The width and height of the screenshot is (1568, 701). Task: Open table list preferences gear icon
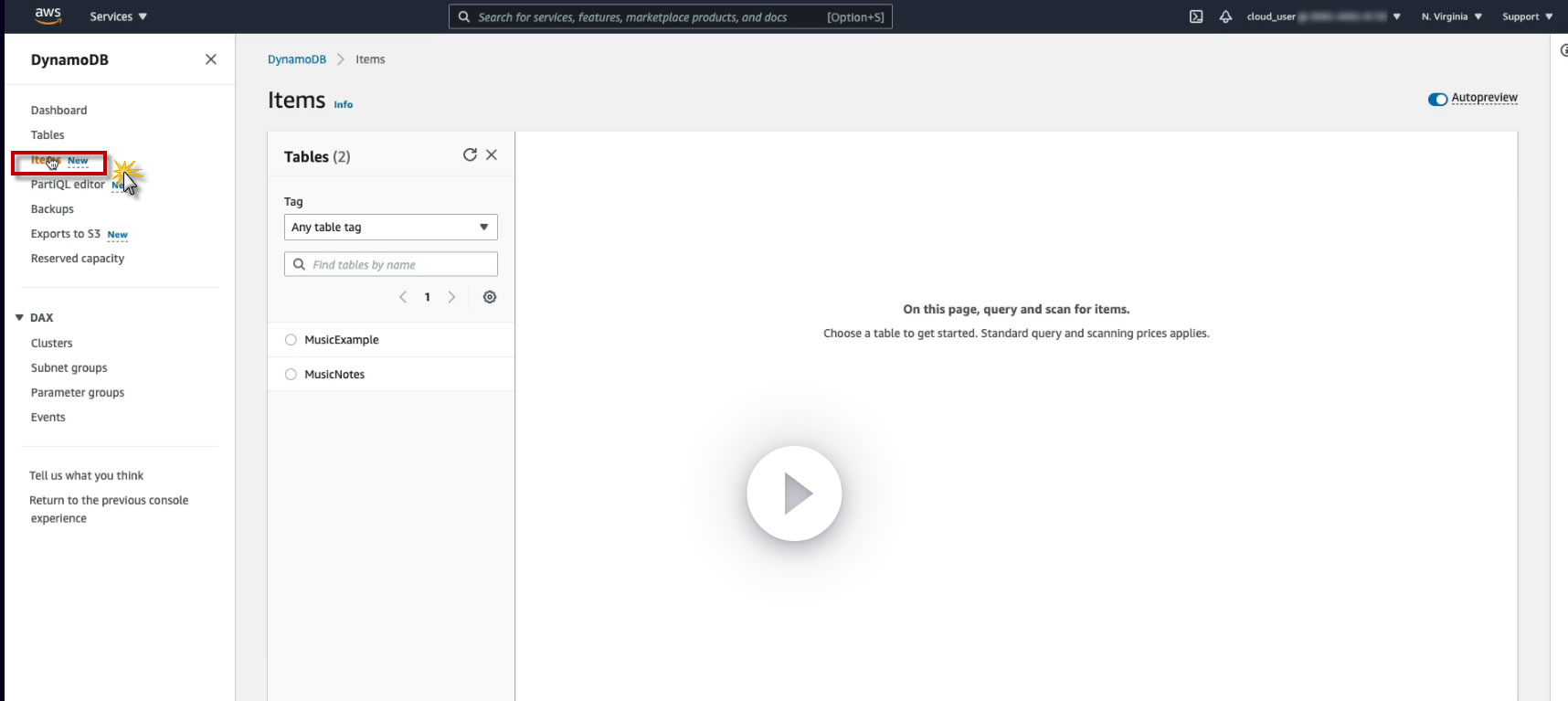[x=490, y=297]
